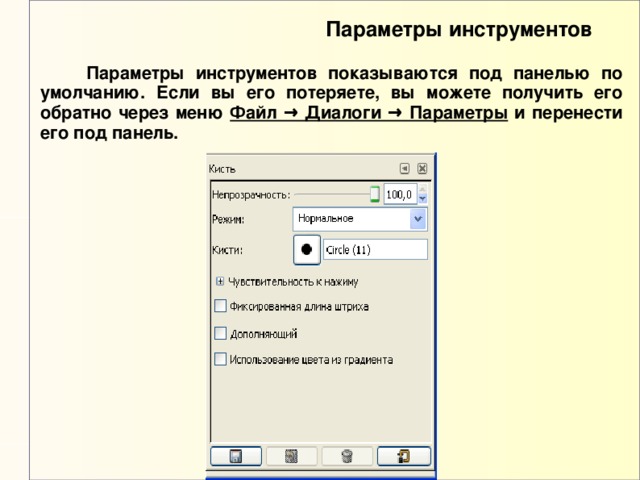This screenshot has width=640, height=480.
Task: Click the save options icon at panel bottom
Action: pyautogui.click(x=236, y=456)
